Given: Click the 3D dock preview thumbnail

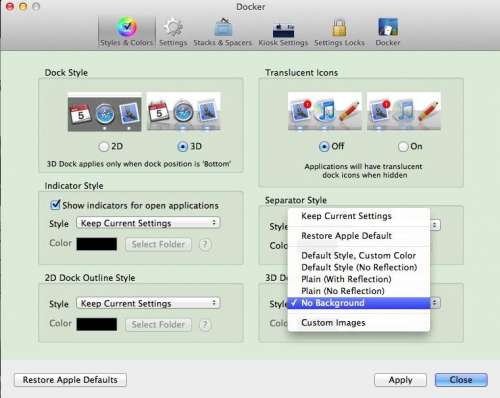Looking at the screenshot, I should pos(184,112).
